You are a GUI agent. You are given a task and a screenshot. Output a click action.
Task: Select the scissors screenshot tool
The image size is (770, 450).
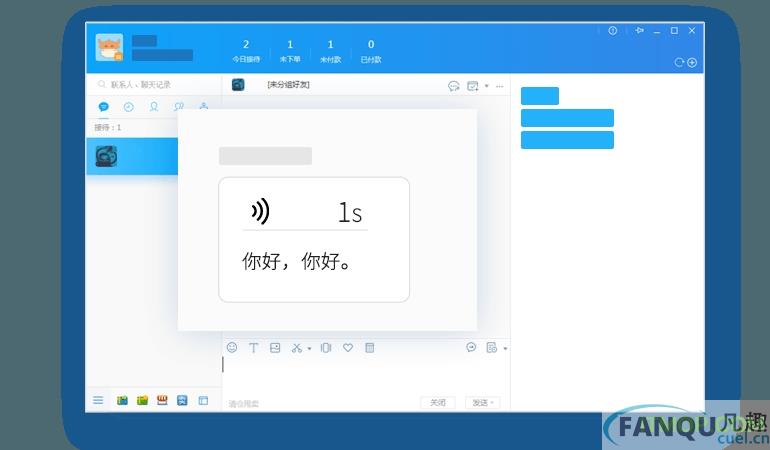(297, 348)
